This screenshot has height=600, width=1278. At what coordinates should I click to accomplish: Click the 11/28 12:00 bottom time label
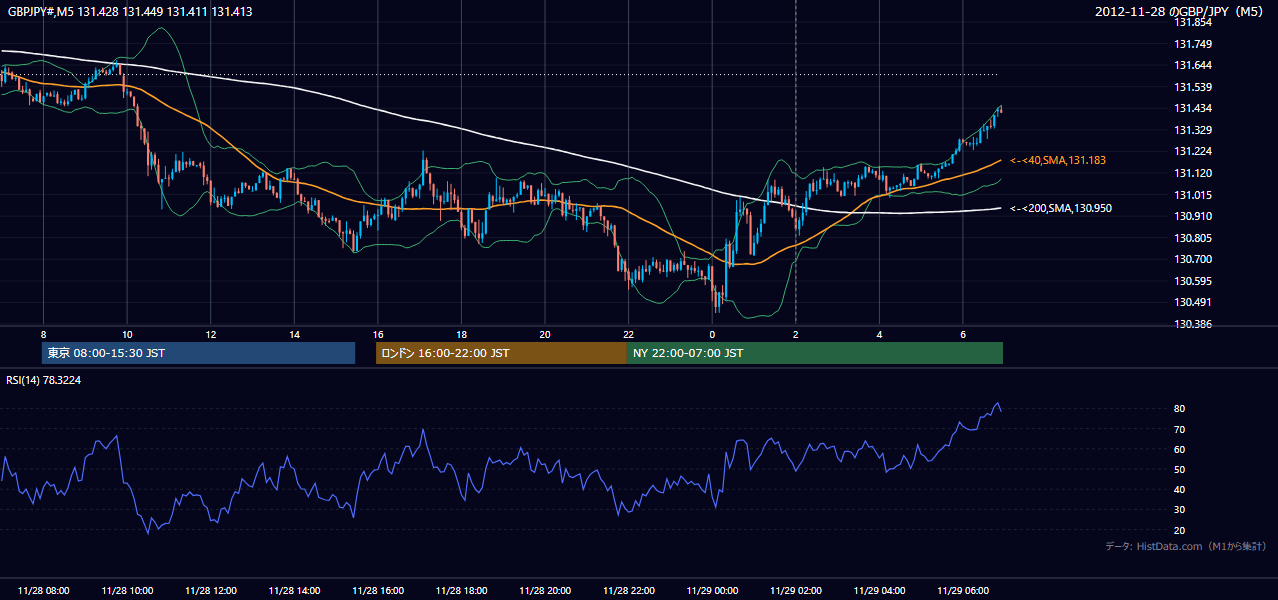[x=211, y=591]
